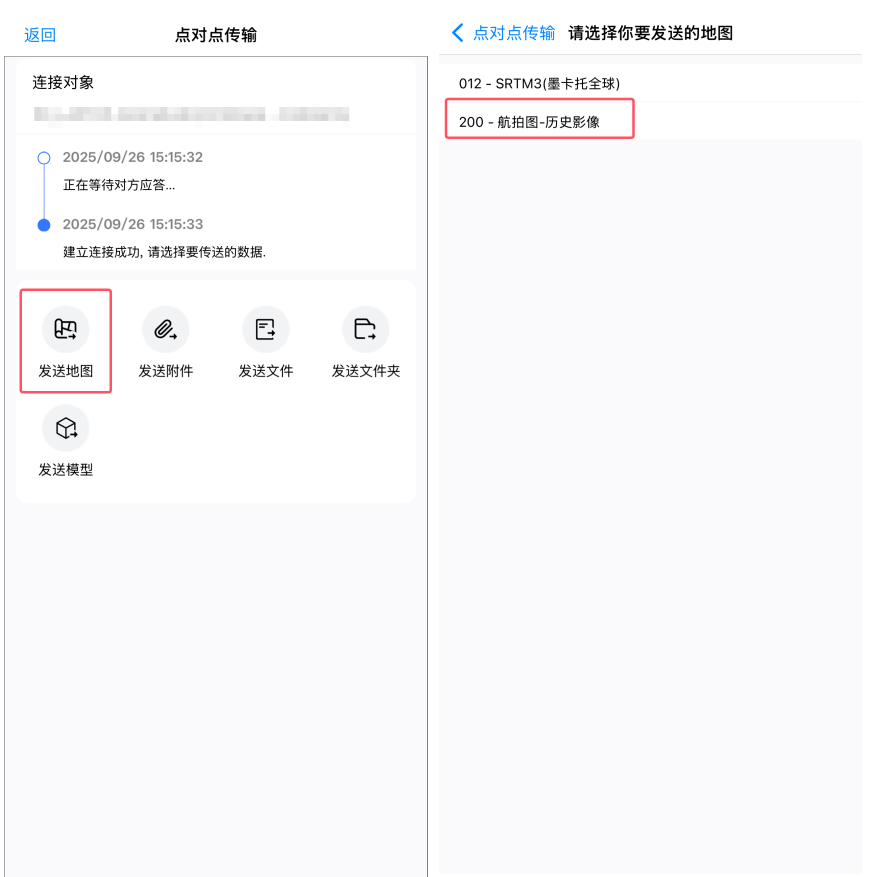Click the 请选择你要发送的地图 header title
The image size is (869, 877).
click(650, 33)
